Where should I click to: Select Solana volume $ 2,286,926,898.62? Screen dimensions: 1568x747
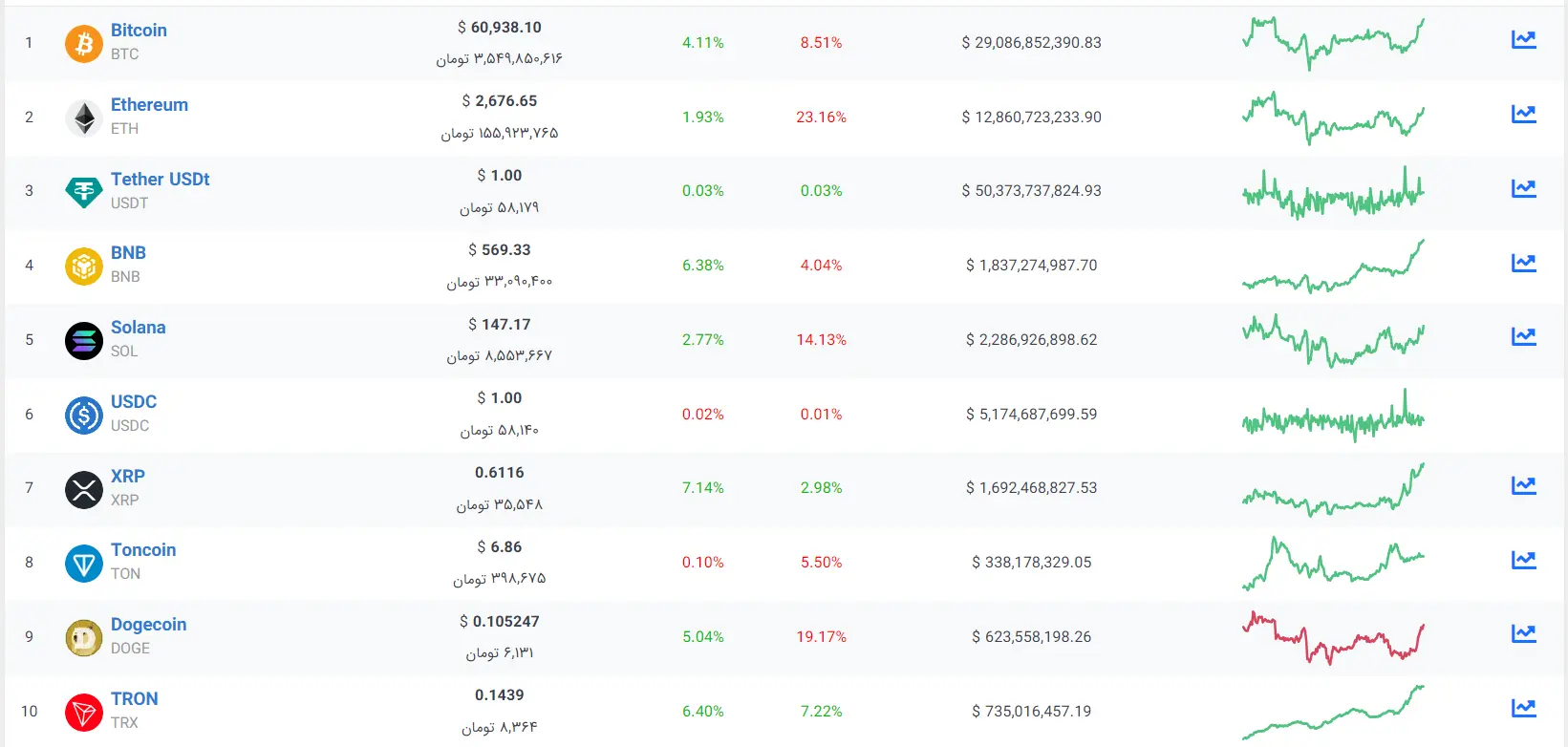coord(1032,340)
